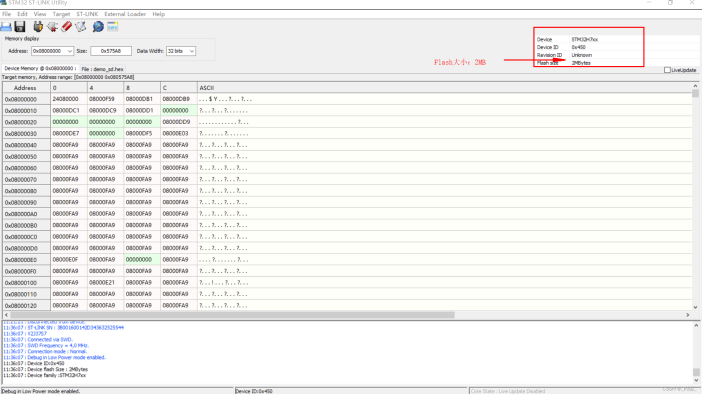This screenshot has height=394, width=702.
Task: Open the External Loader menu
Action: [125, 14]
